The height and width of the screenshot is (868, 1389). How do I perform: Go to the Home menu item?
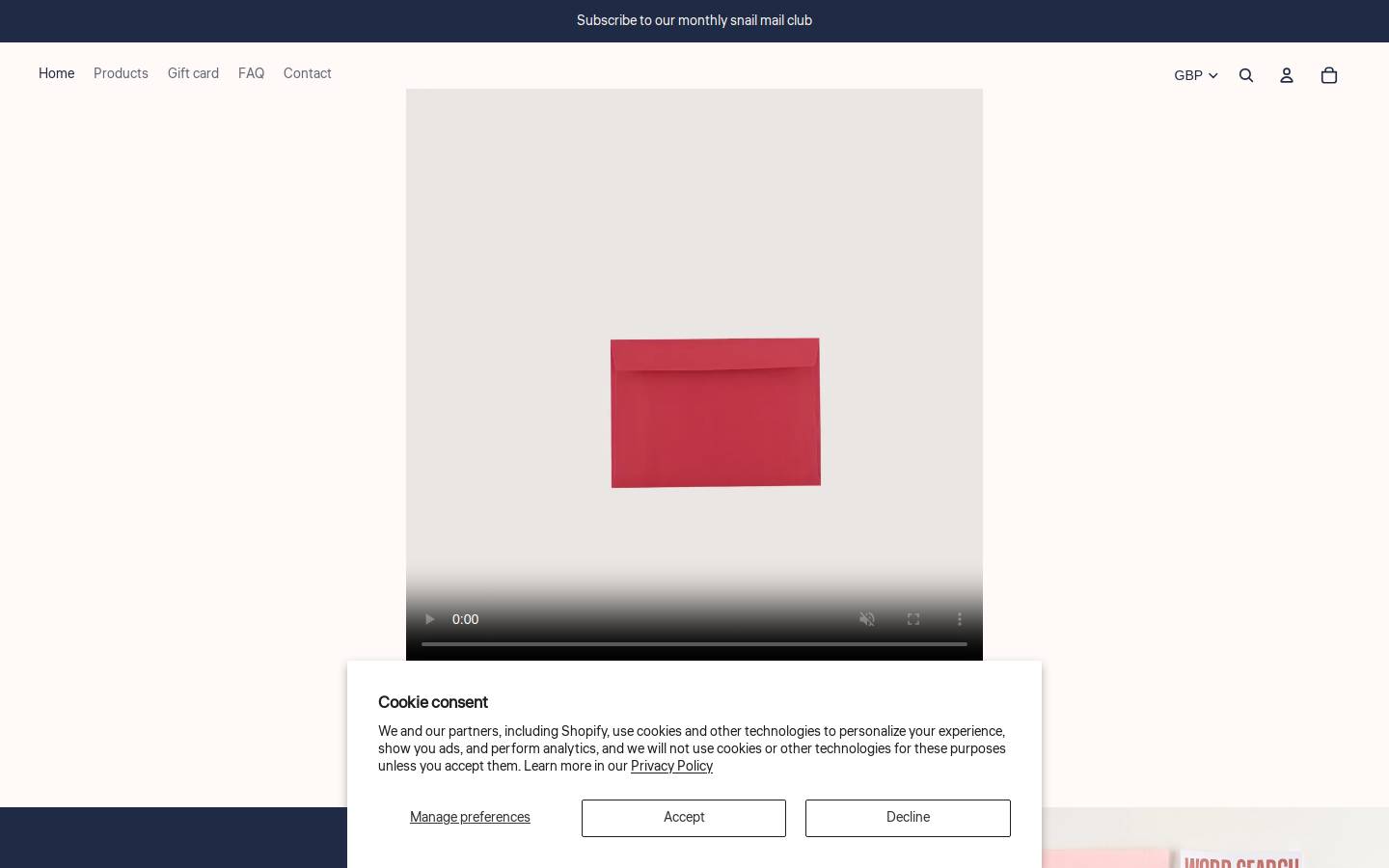coord(56,74)
